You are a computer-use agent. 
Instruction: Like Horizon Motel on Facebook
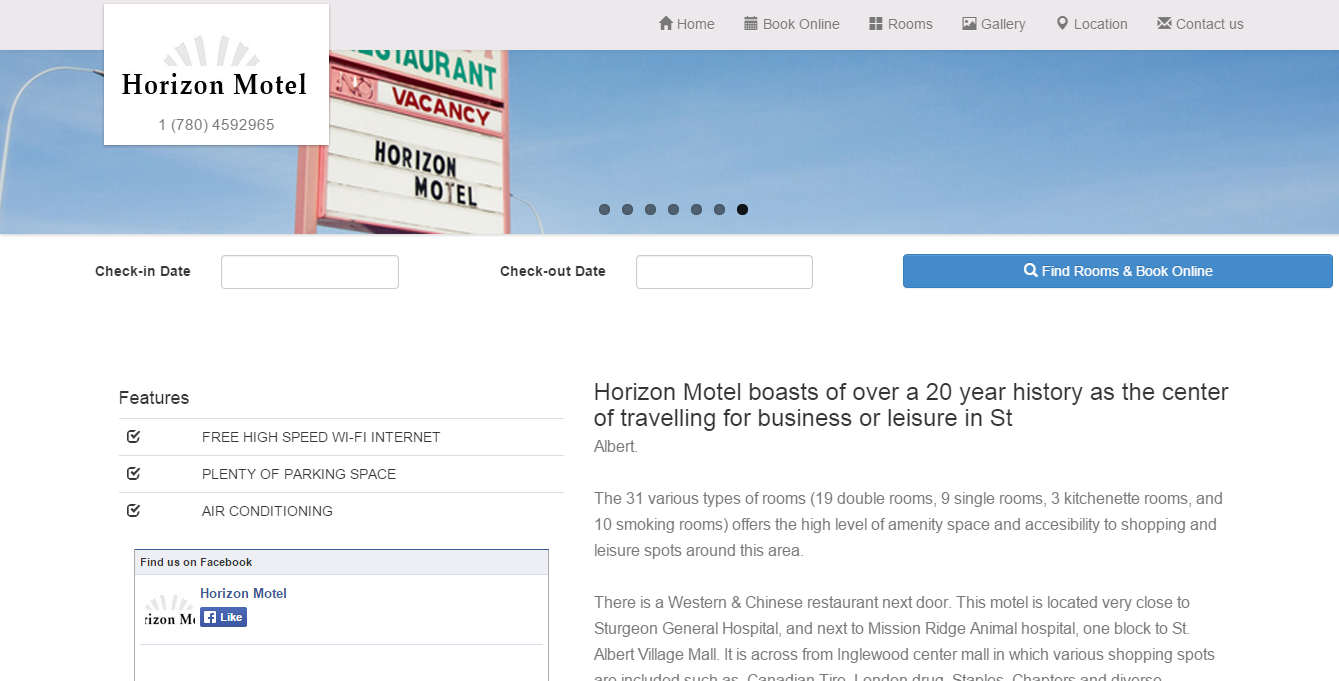tap(223, 617)
